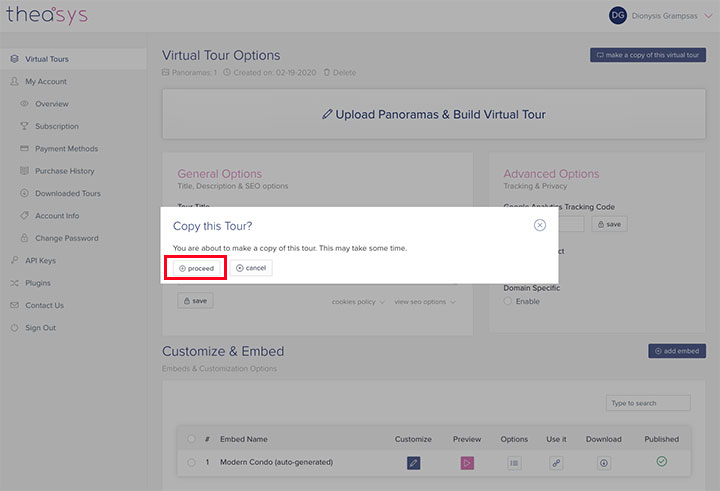Click make a copy of this virtual tour
This screenshot has width=720, height=491.
click(647, 55)
